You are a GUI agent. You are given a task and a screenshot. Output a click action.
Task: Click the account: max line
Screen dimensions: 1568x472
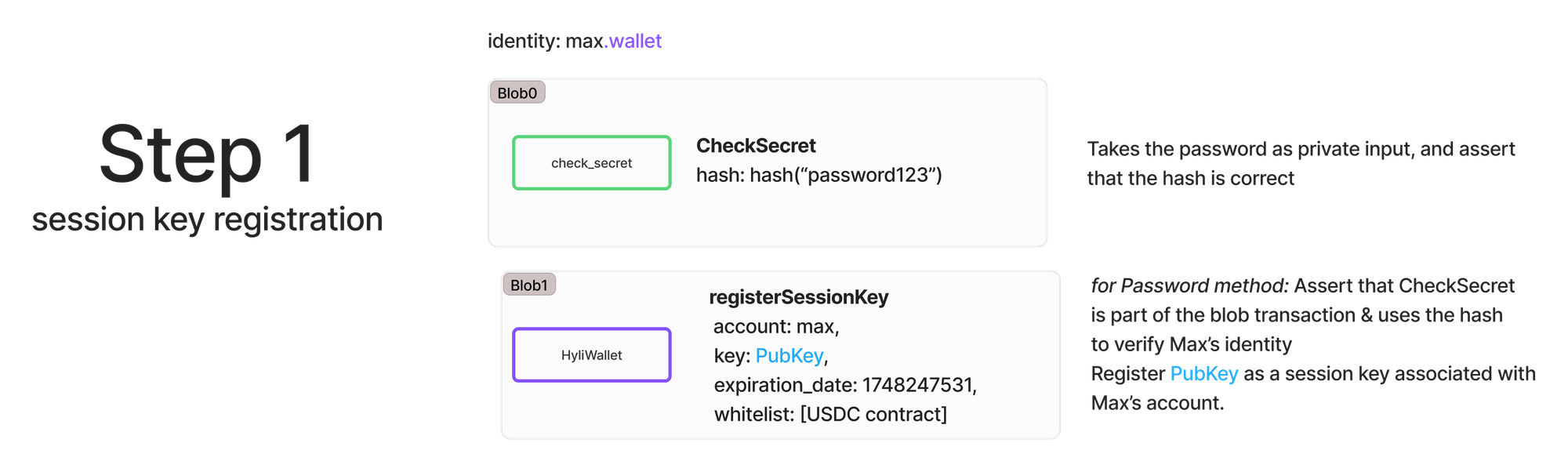(x=776, y=326)
